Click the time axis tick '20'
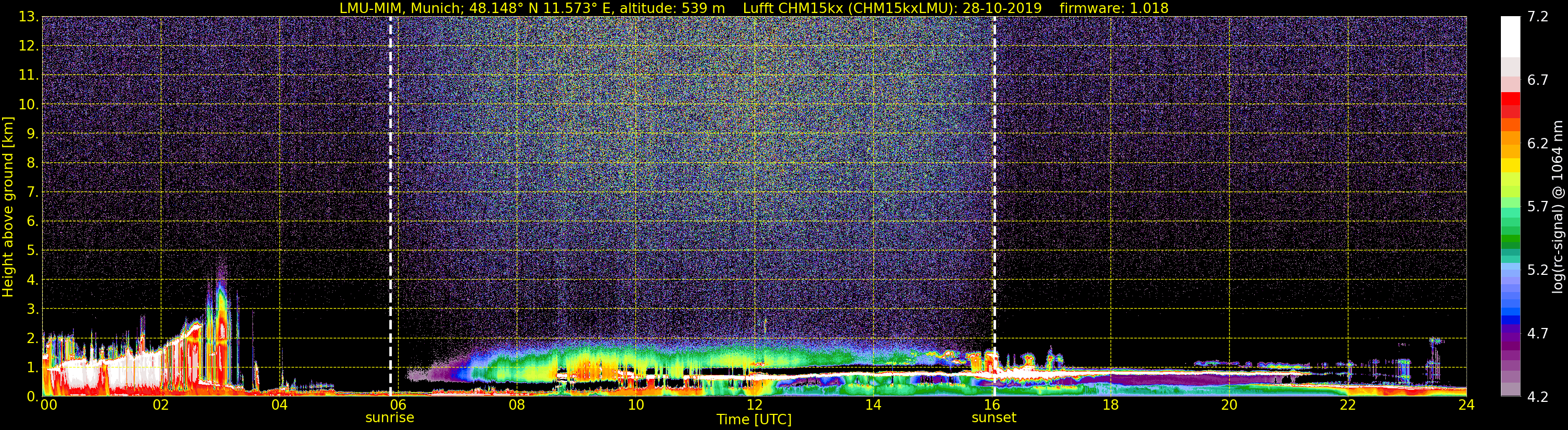Viewport: 1568px width, 430px height. click(x=1229, y=405)
